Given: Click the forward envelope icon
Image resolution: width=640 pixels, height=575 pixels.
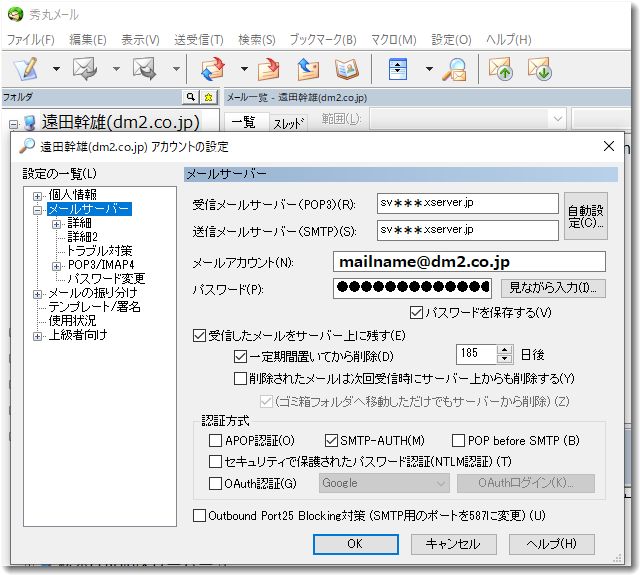Looking at the screenshot, I should [x=145, y=69].
